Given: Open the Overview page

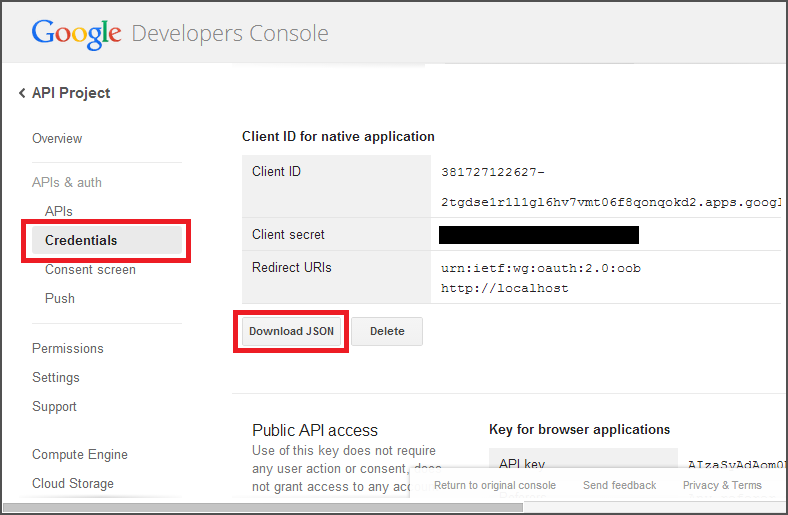Looking at the screenshot, I should pyautogui.click(x=57, y=139).
